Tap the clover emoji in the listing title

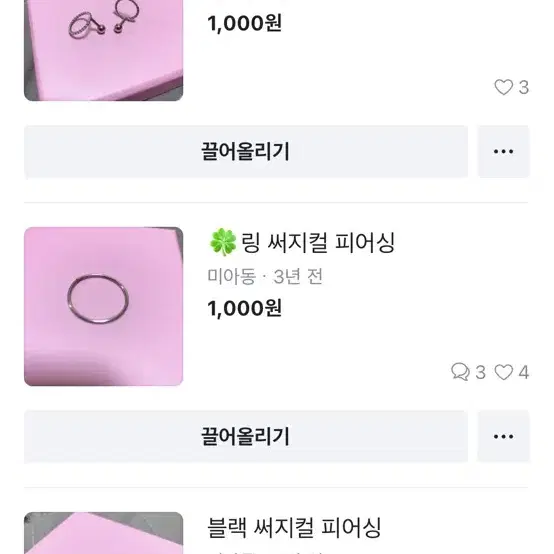[223, 242]
